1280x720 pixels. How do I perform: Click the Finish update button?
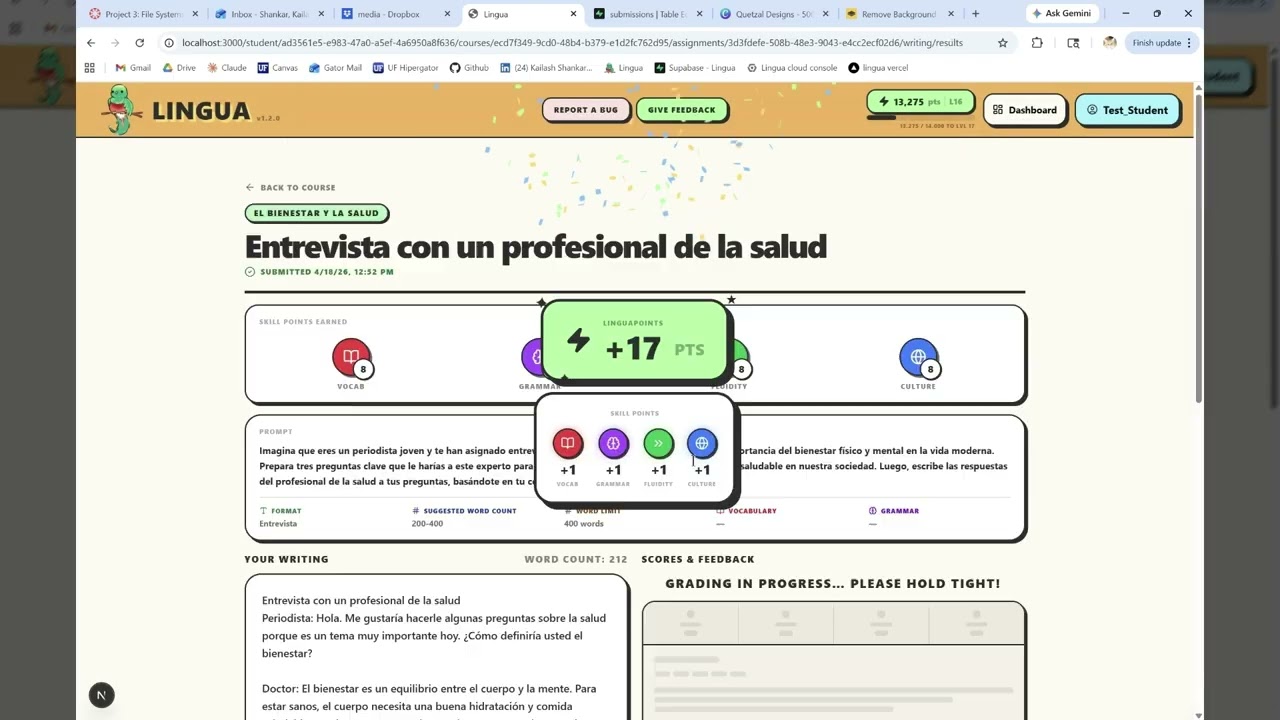tap(1161, 43)
